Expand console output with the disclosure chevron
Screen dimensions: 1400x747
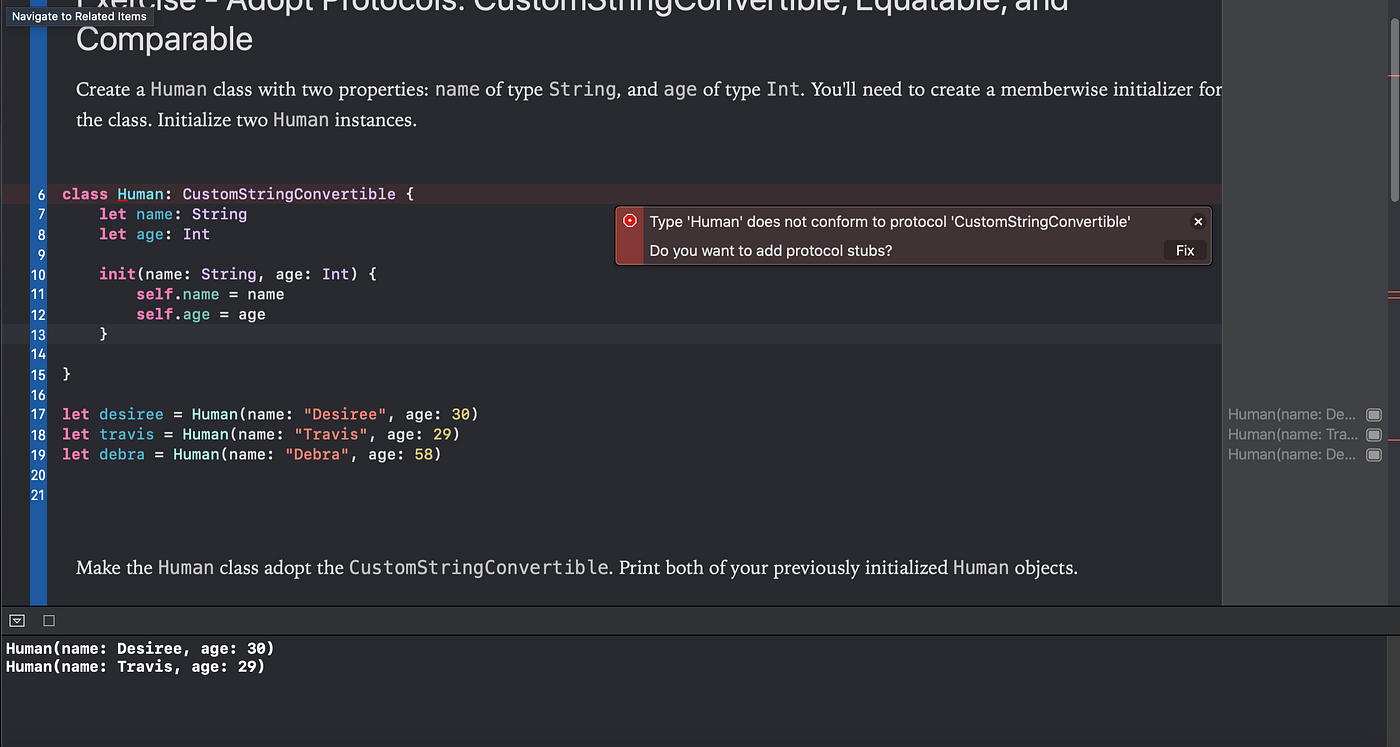(x=16, y=620)
